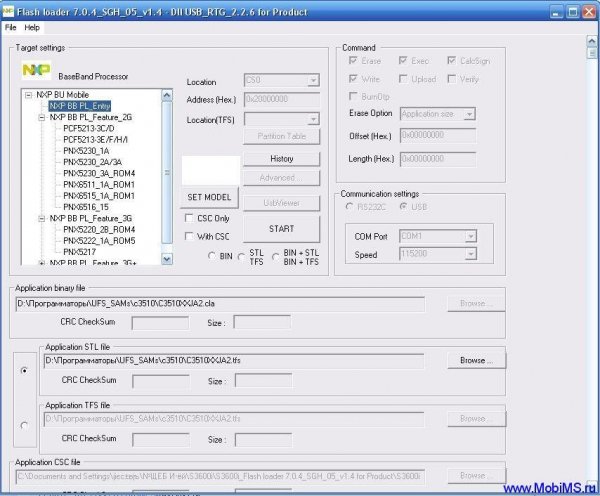This screenshot has height=496, width=600.
Task: Toggle the Verify checkbox
Action: [452, 78]
